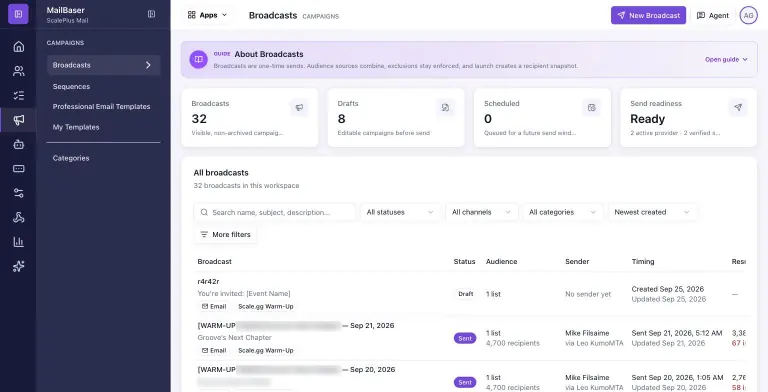Image resolution: width=768 pixels, height=392 pixels.
Task: Click the Audience column header
Action: click(502, 261)
